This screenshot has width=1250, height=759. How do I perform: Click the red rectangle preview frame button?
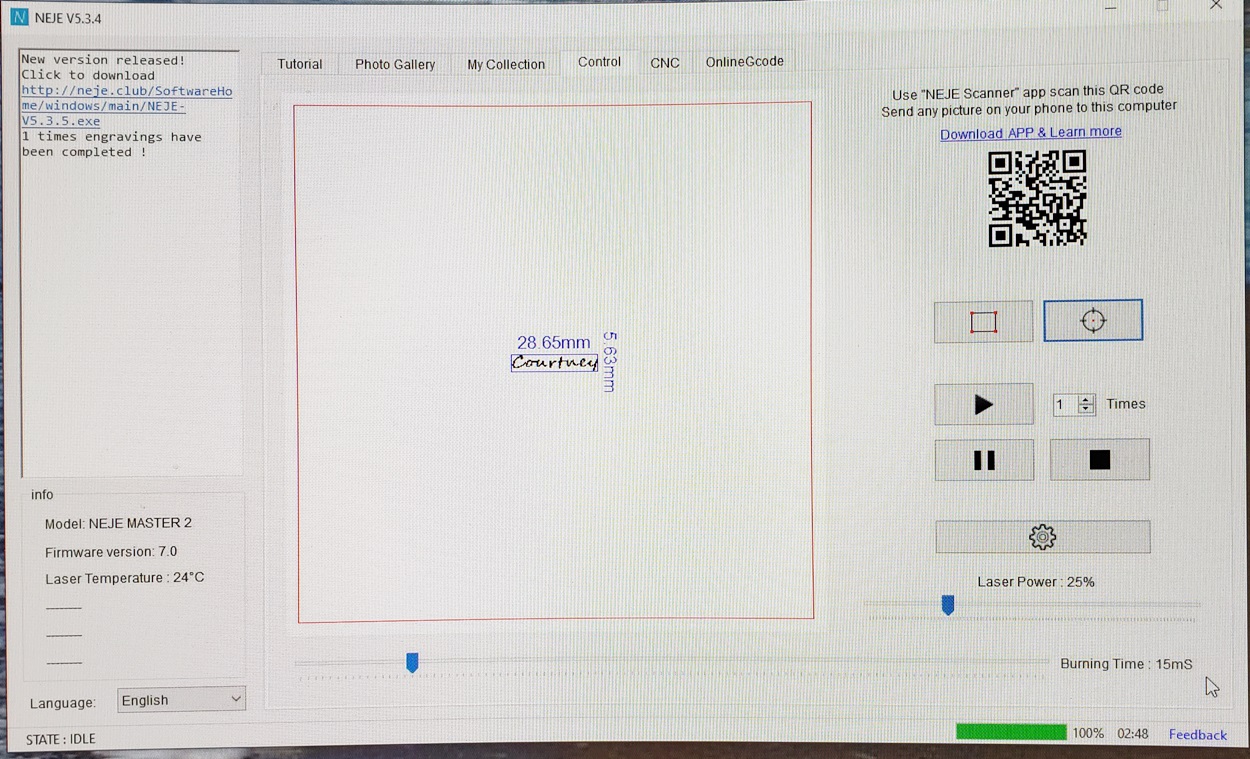coord(983,322)
